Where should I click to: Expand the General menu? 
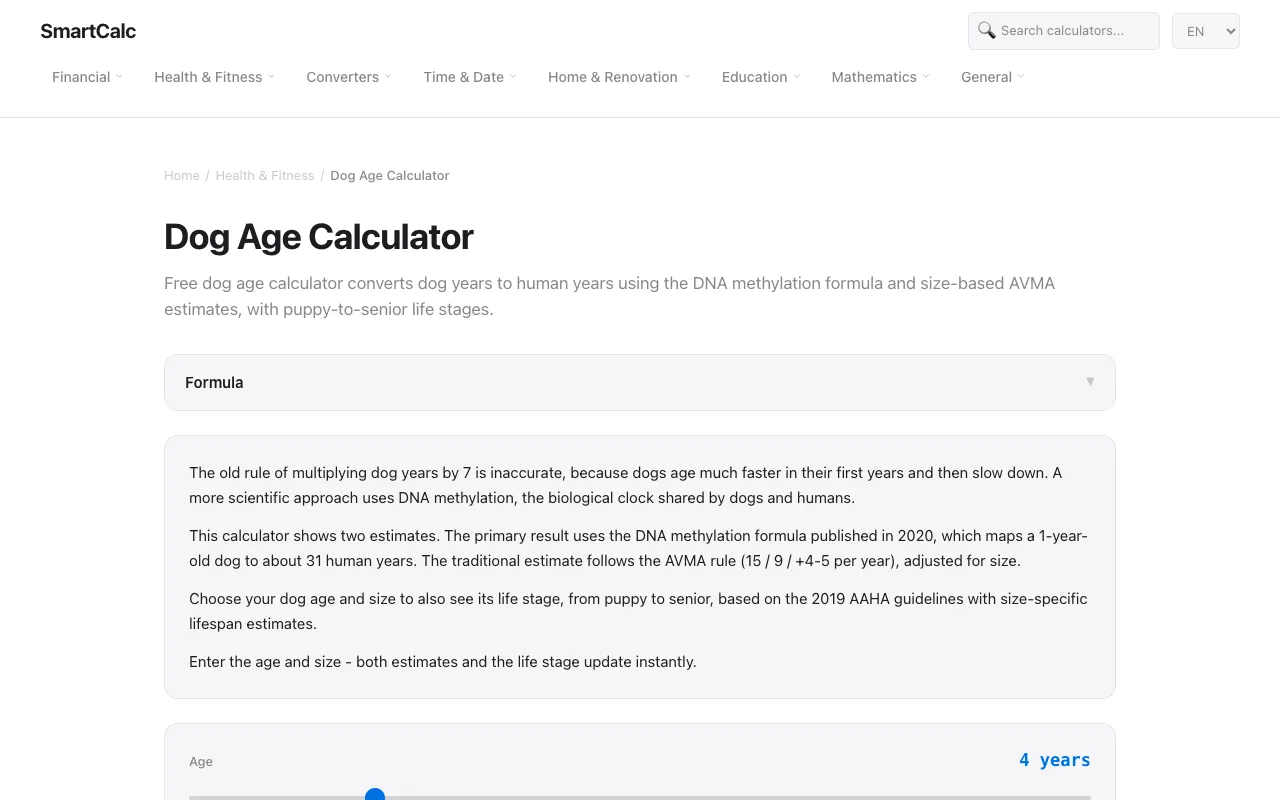click(x=993, y=77)
